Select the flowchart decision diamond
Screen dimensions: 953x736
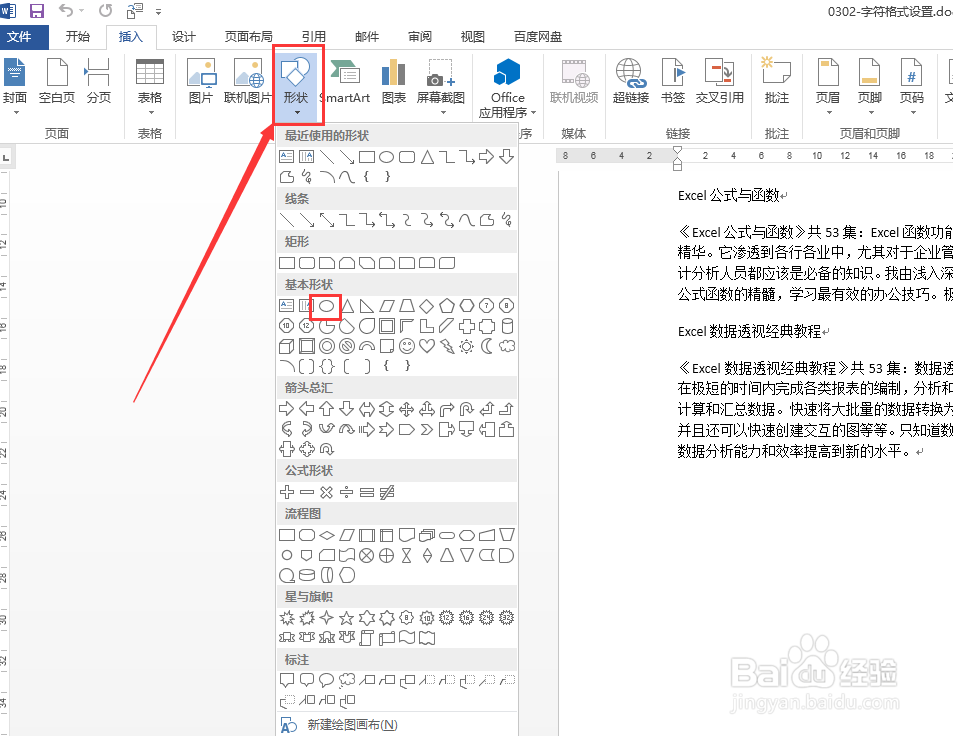coord(327,535)
